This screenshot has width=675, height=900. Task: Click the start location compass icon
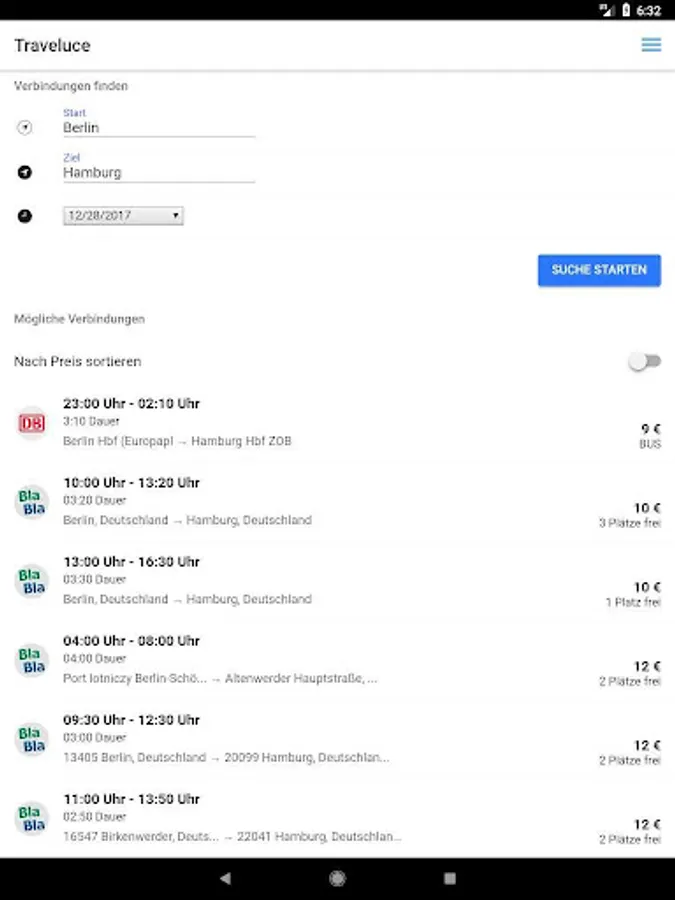coord(25,128)
